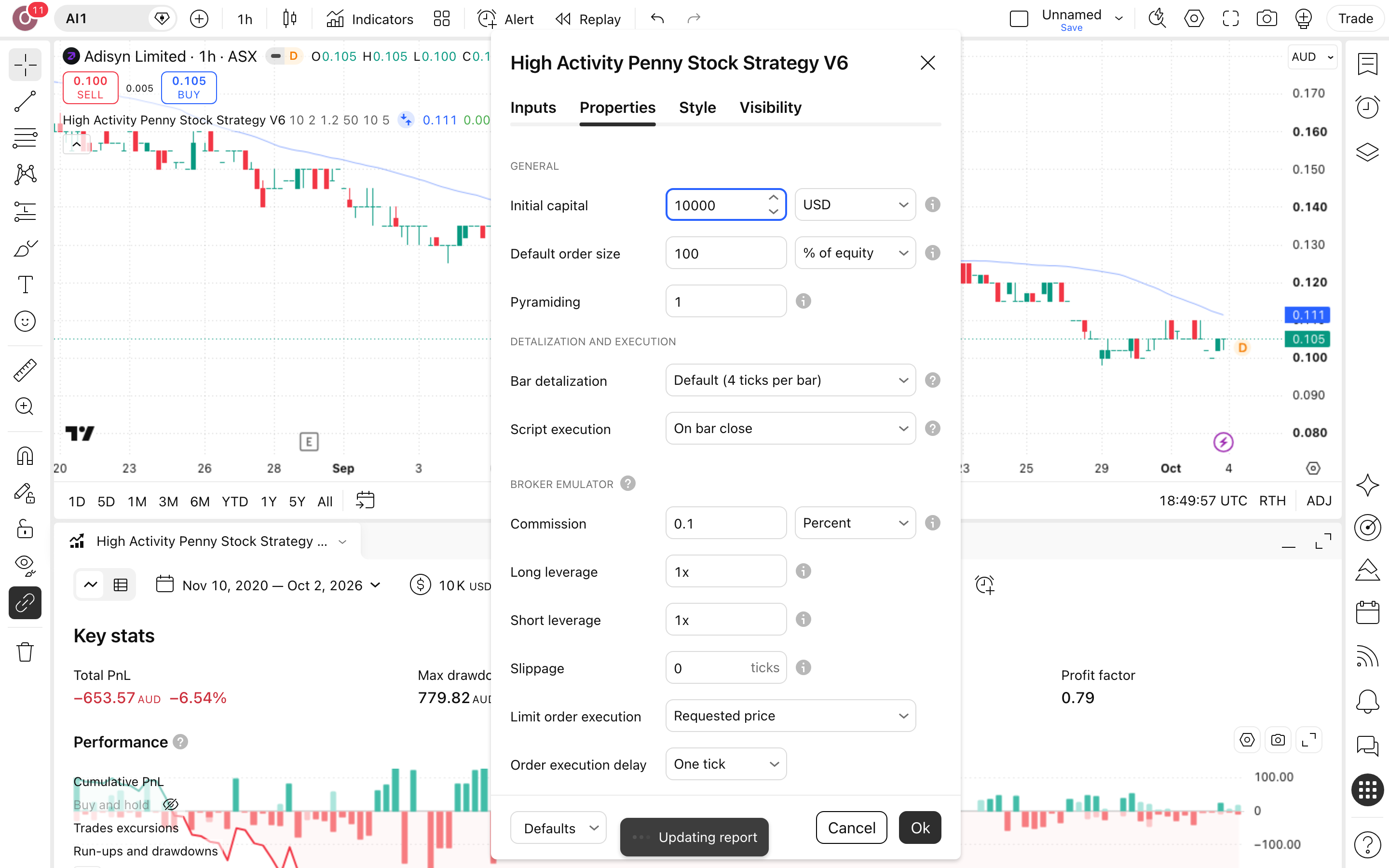Open initial capital currency USD dropdown
1389x868 pixels.
pos(855,205)
